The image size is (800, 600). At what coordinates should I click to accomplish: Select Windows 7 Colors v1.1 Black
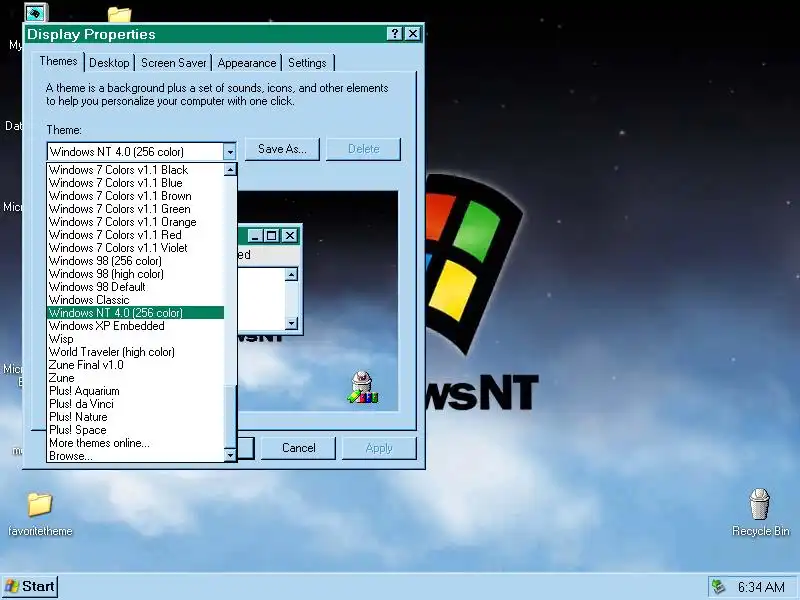click(135, 170)
